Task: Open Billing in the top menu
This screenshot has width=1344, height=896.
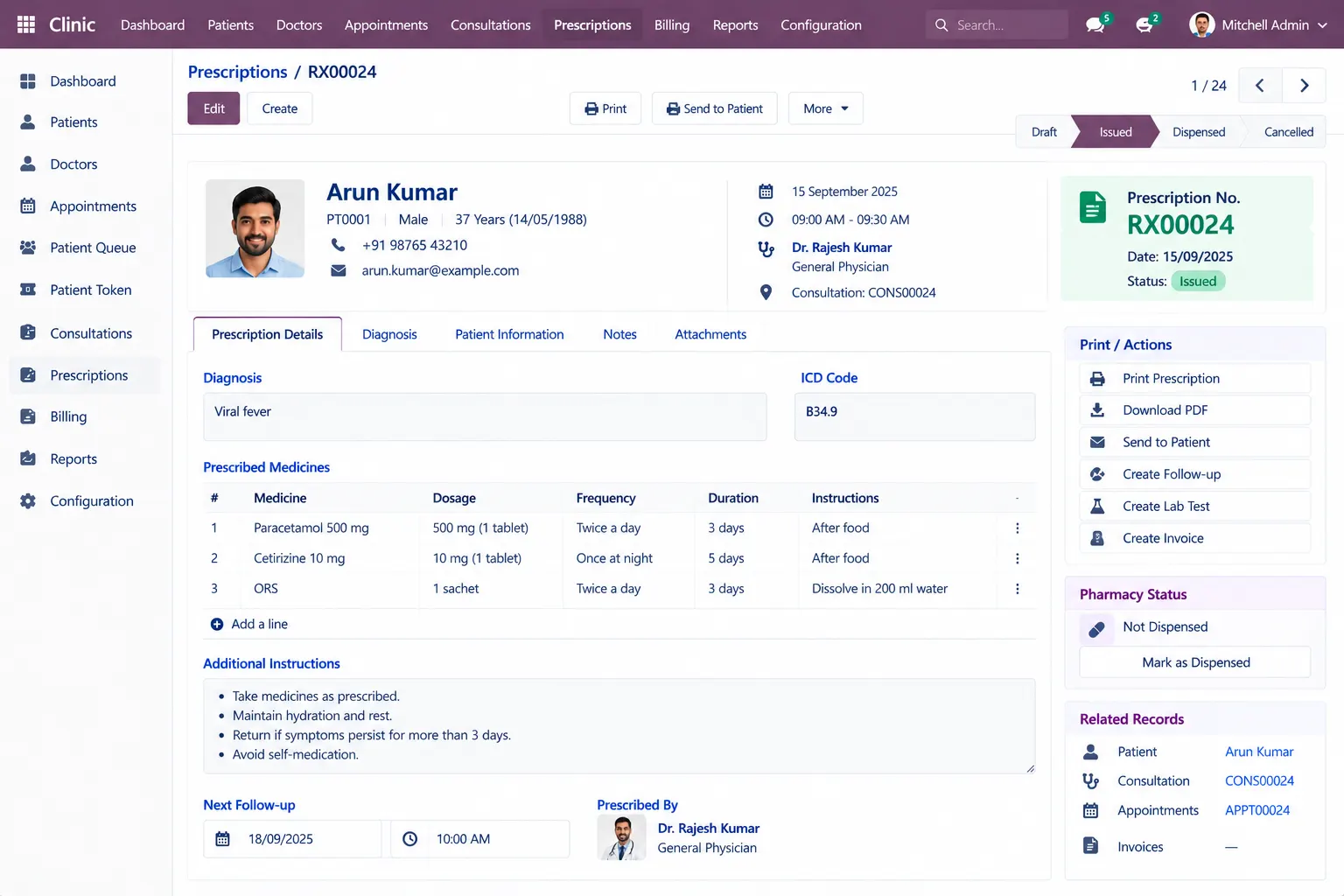Action: (672, 24)
